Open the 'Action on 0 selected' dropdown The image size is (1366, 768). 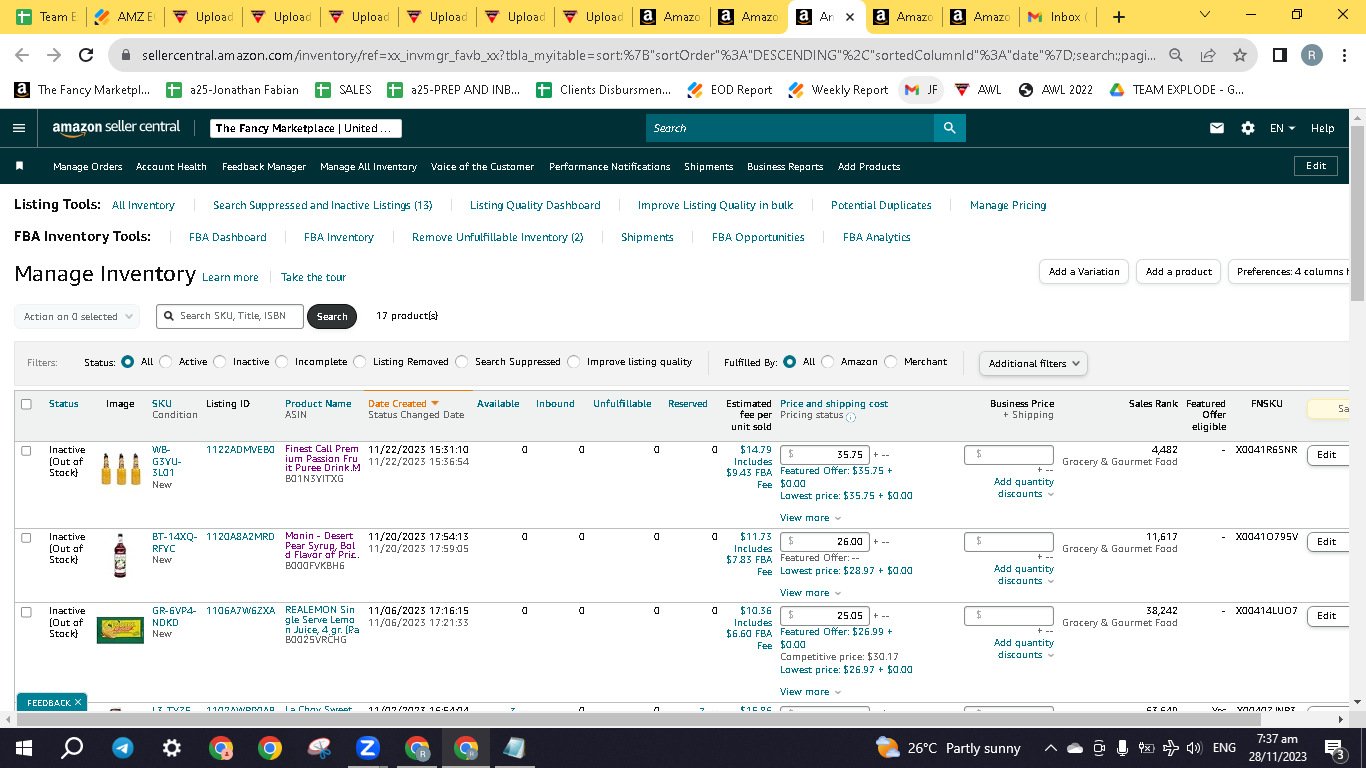[x=77, y=317]
